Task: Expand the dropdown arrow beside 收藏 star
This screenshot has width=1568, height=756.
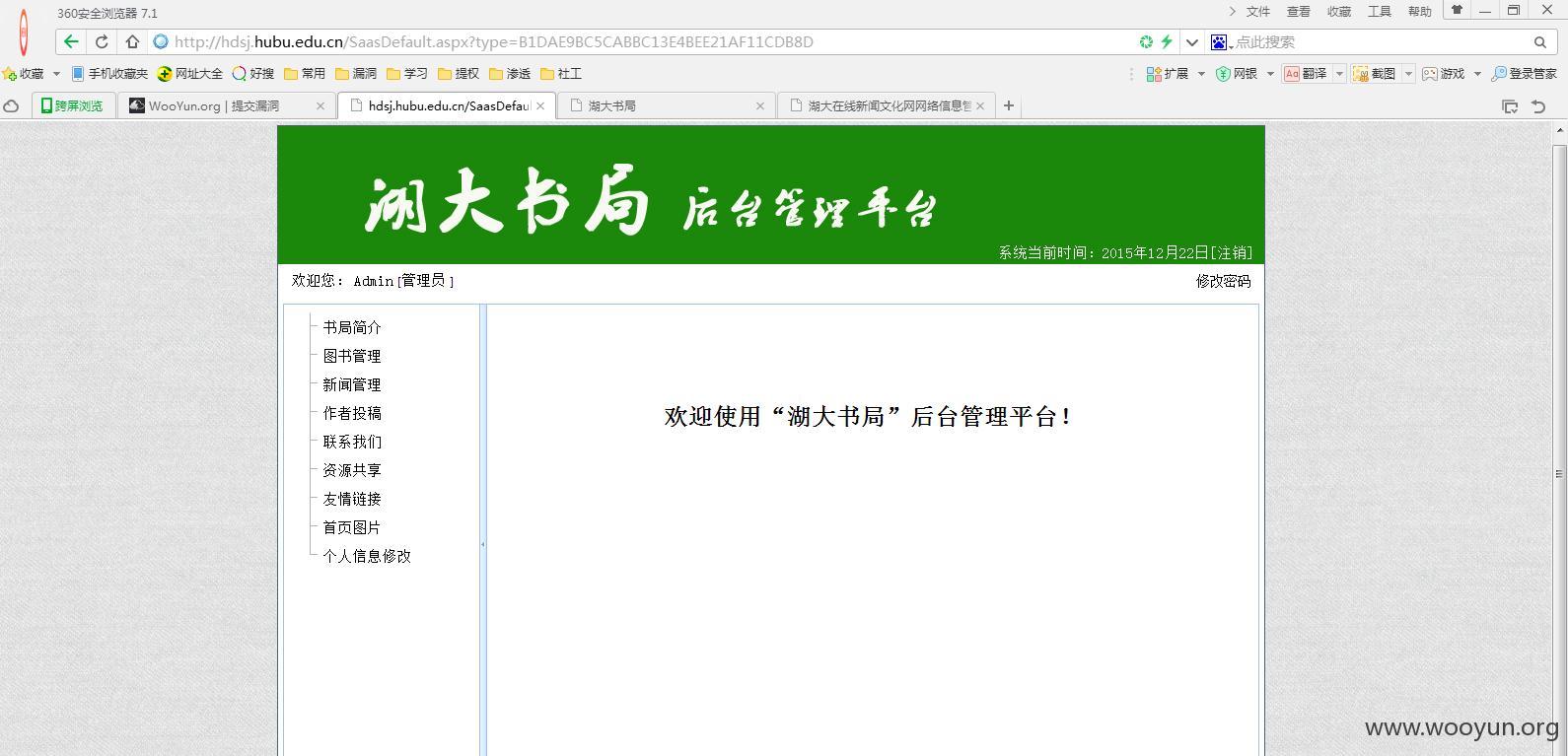Action: [x=56, y=74]
